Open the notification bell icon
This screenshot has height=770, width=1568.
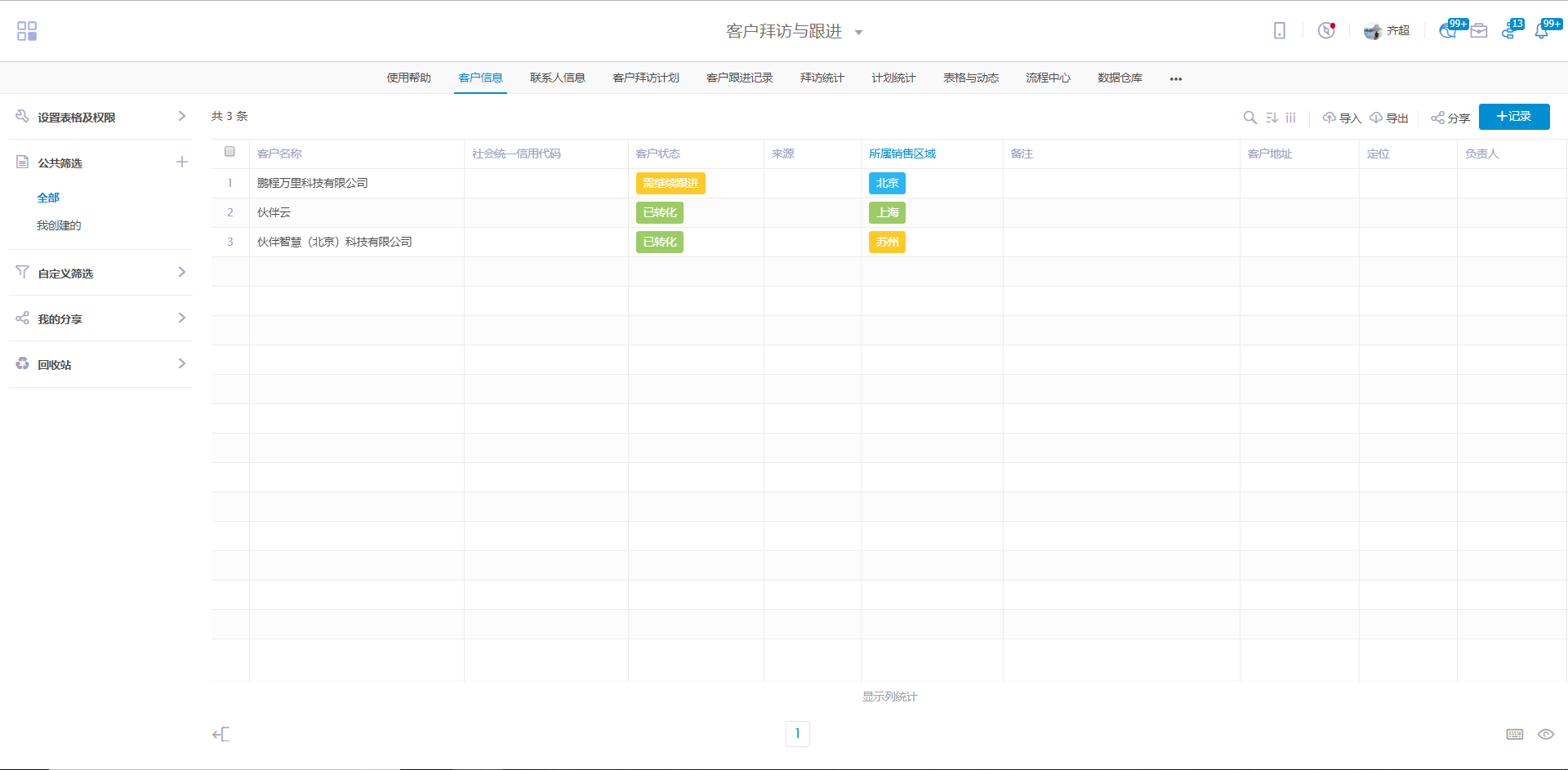[1541, 31]
